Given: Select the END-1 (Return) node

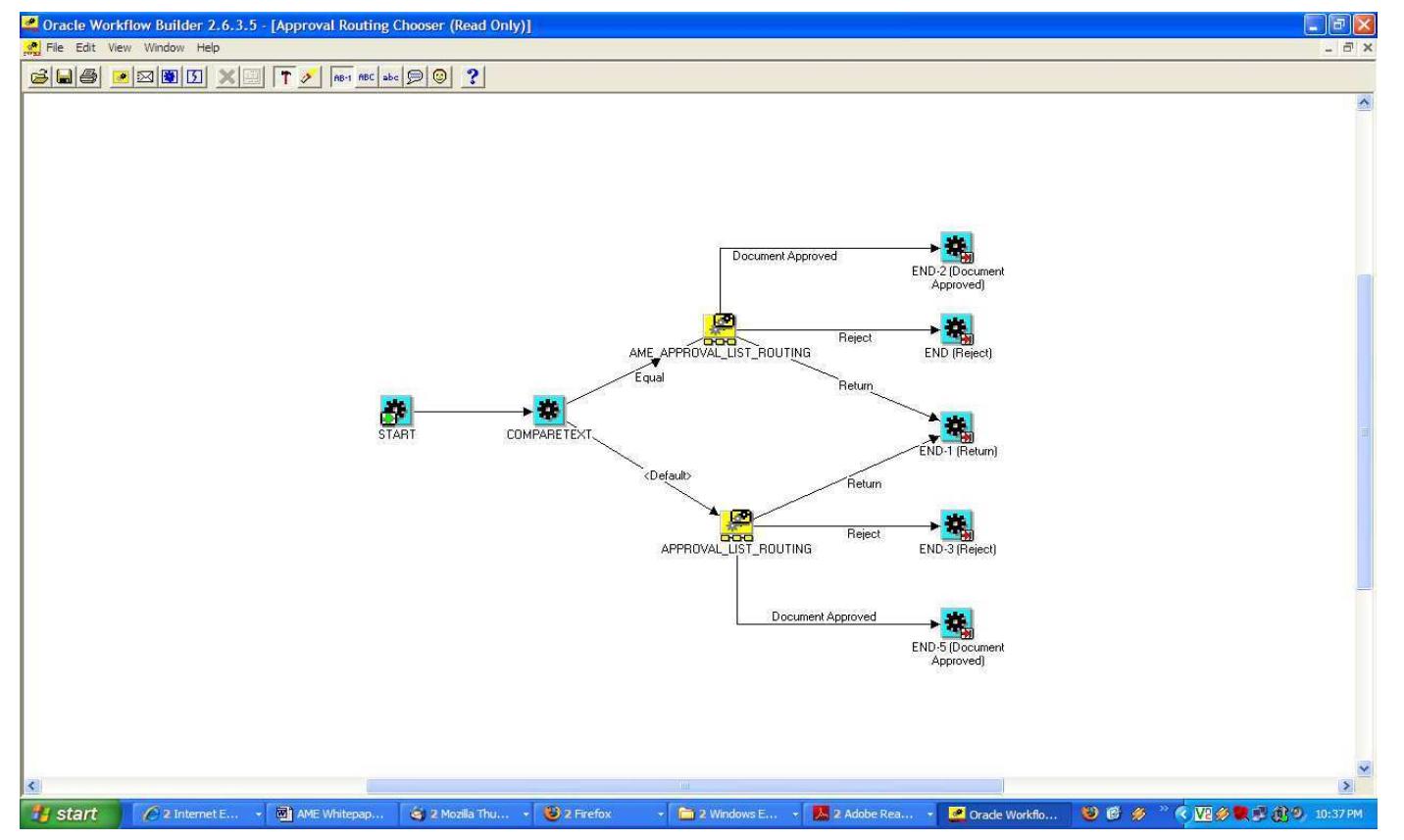Looking at the screenshot, I should 957,427.
